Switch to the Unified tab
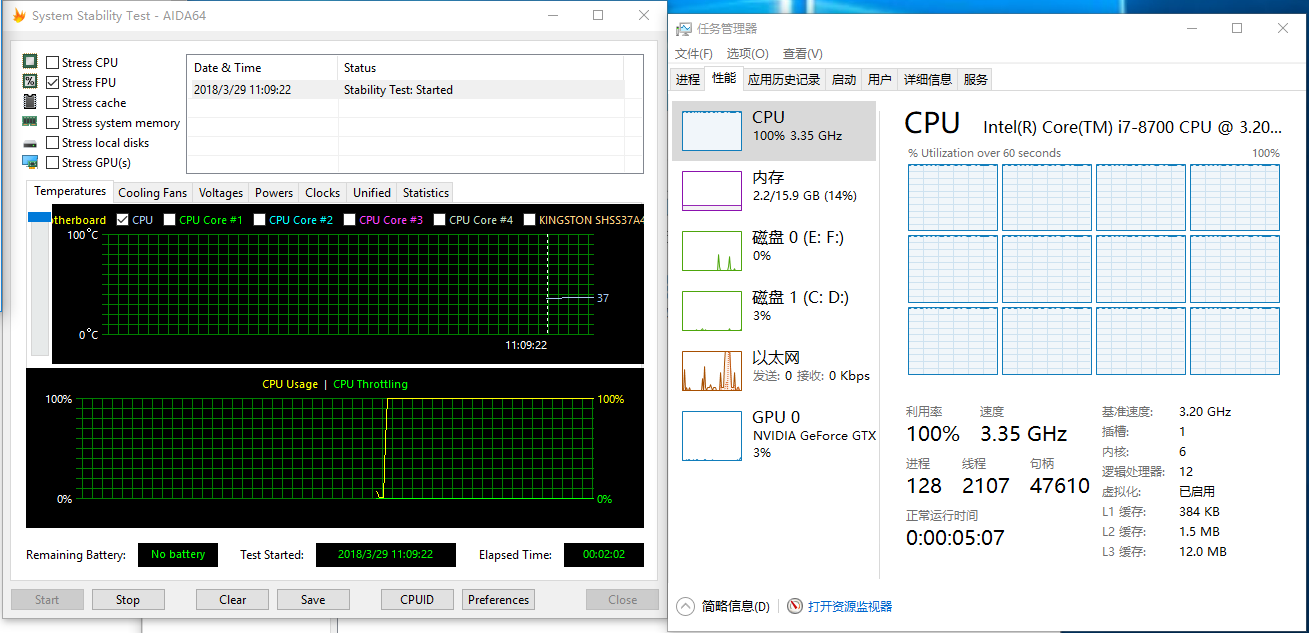1309x633 pixels. pos(371,192)
